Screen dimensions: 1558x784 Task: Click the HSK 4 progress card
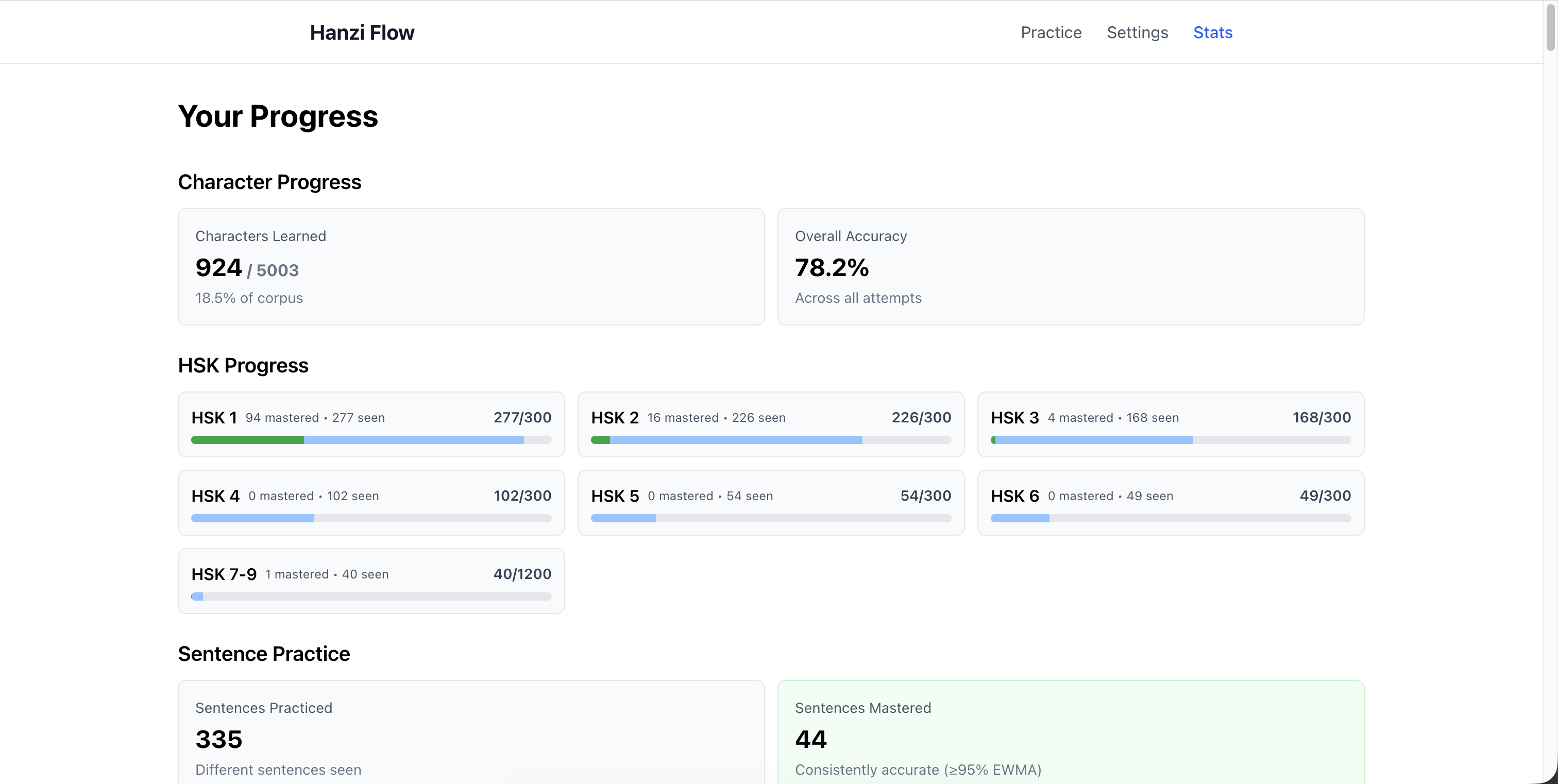(371, 502)
